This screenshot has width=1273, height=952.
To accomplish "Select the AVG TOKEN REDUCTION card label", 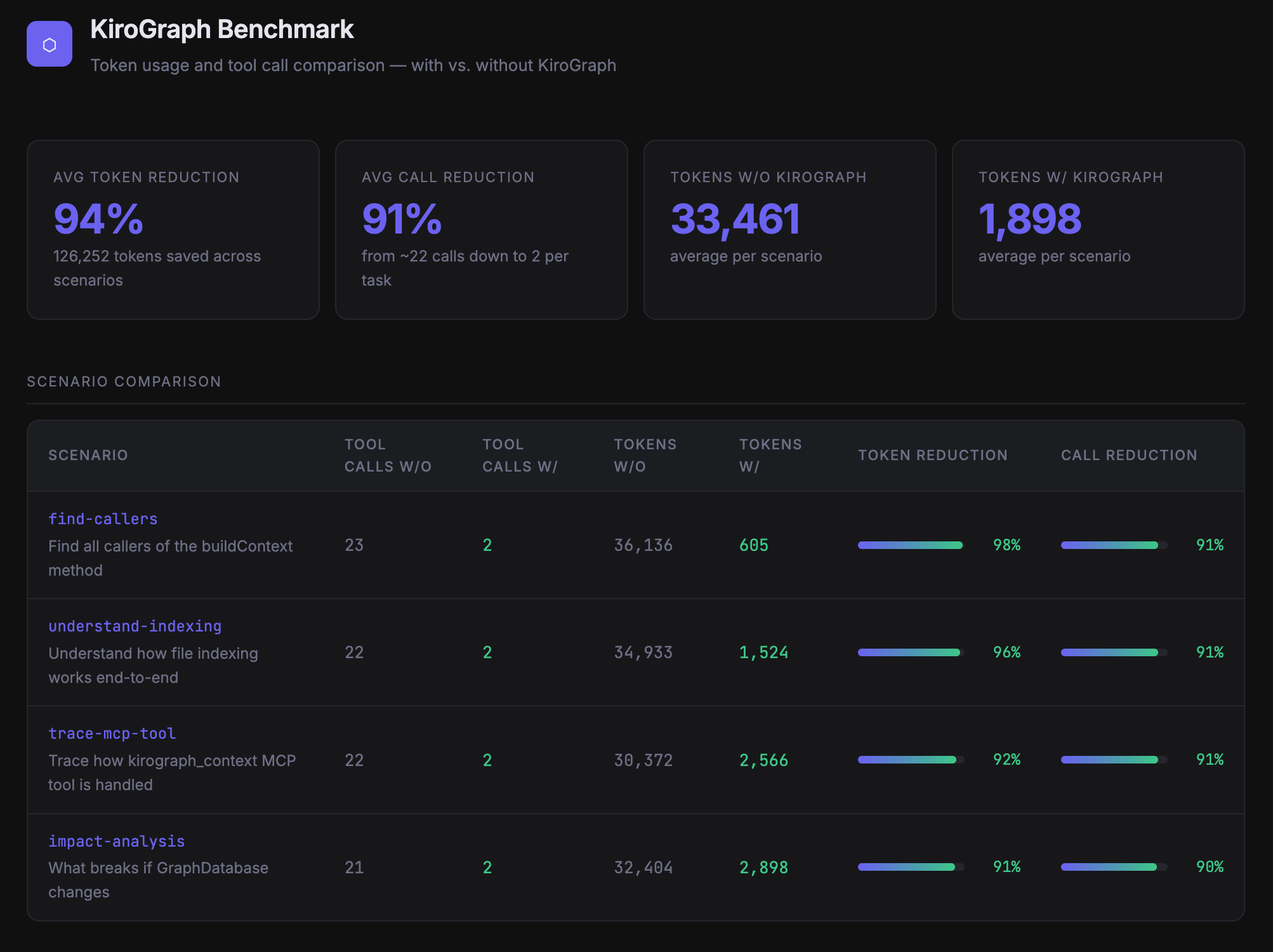I will [147, 177].
